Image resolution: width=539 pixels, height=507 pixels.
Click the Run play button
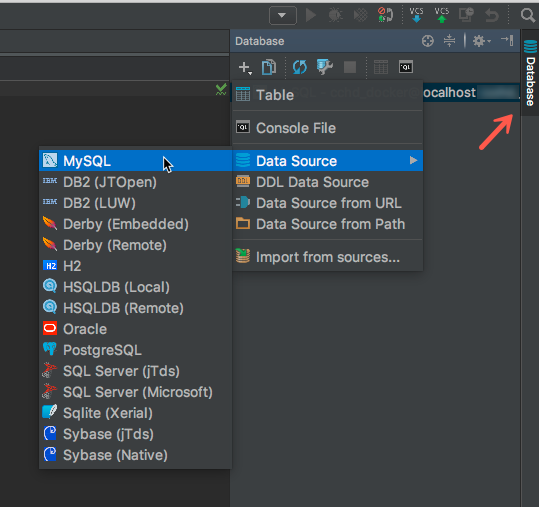(x=311, y=15)
